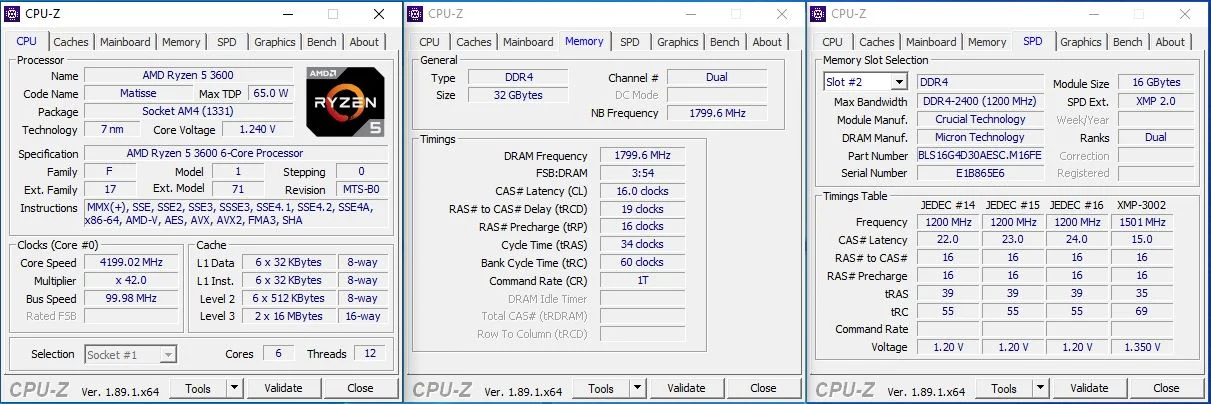This screenshot has width=1211, height=404.
Task: Minimize the left CPU-Z window
Action: click(287, 14)
